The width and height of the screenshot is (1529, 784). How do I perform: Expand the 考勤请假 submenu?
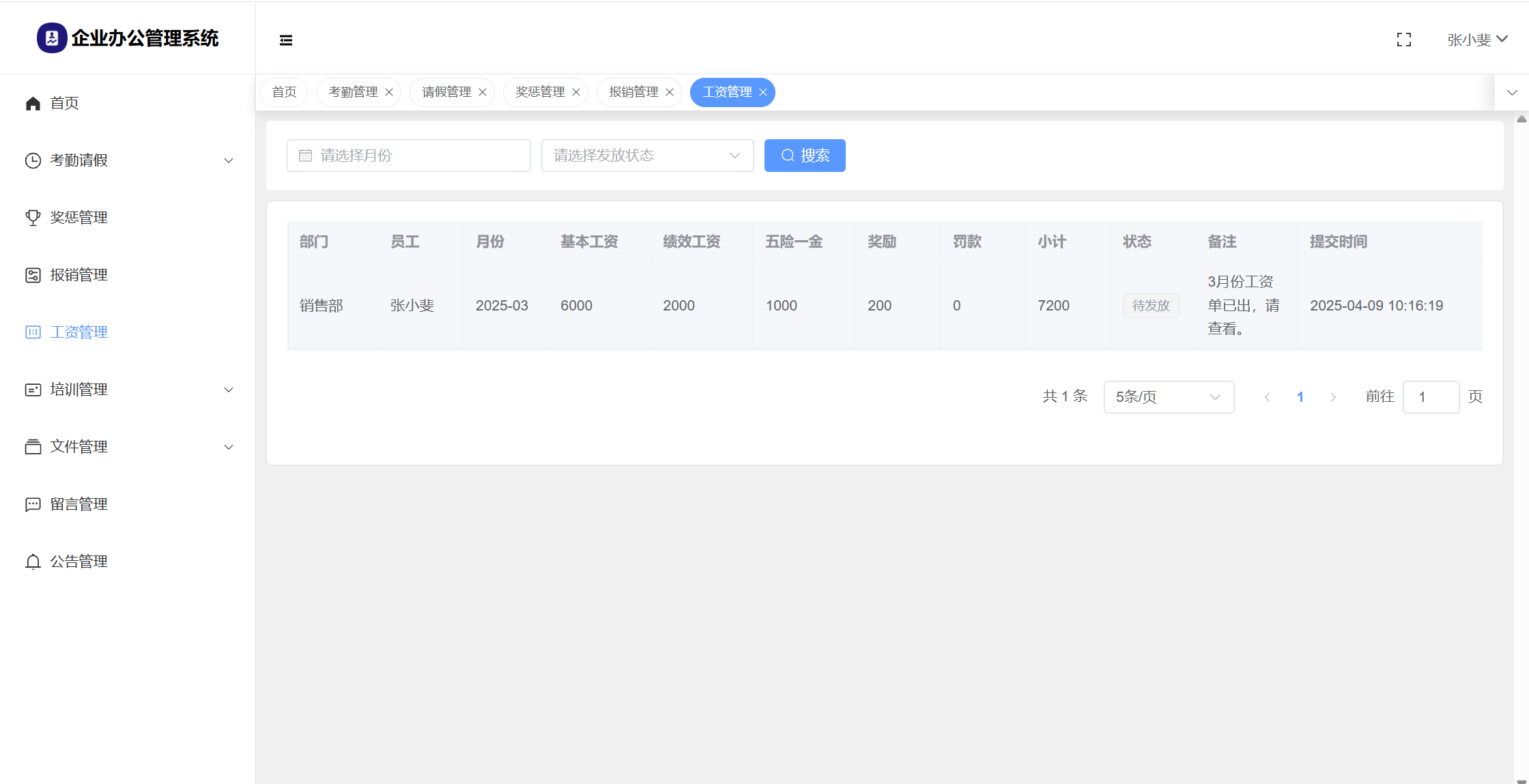pos(229,160)
